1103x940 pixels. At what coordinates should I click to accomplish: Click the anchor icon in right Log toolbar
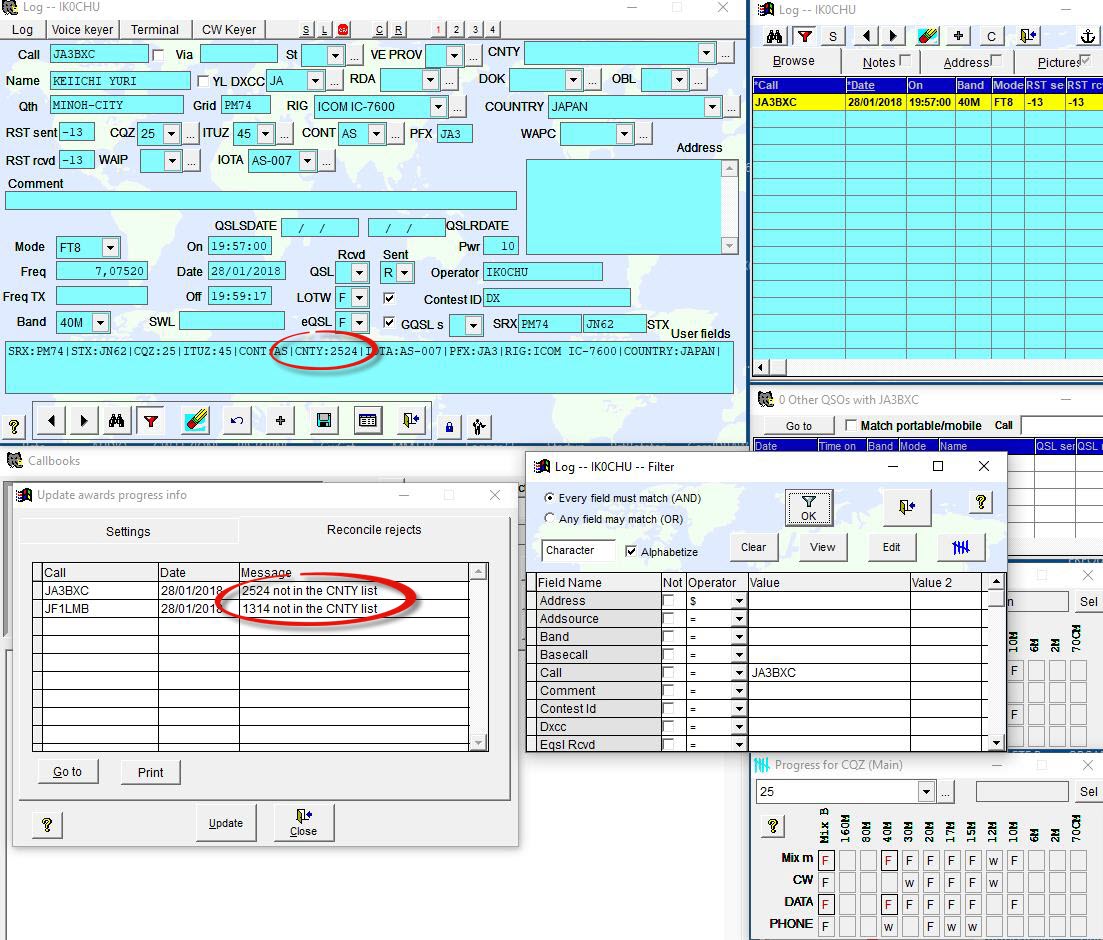(x=1088, y=36)
